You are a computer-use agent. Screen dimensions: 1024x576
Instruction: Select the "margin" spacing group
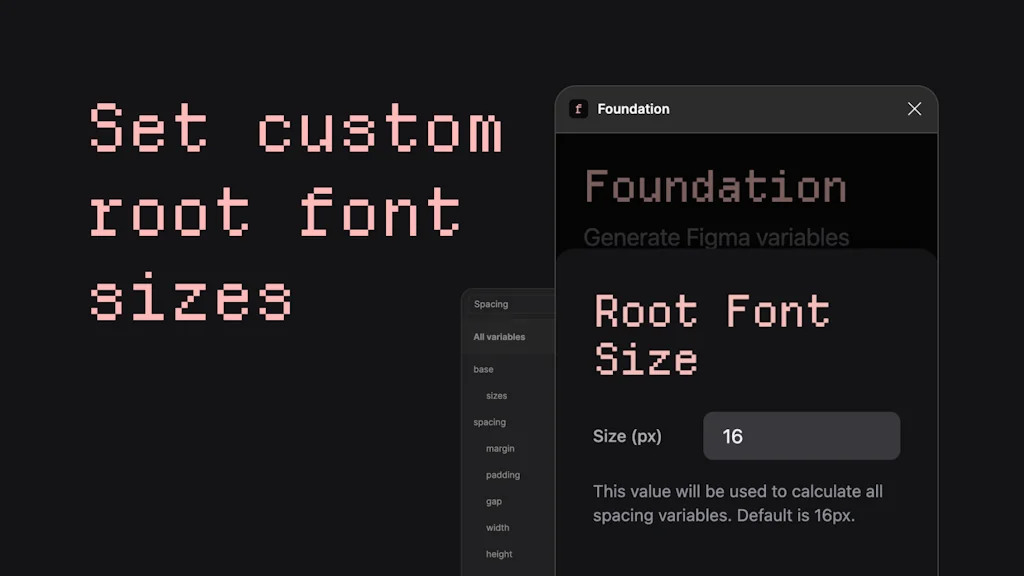(x=501, y=448)
